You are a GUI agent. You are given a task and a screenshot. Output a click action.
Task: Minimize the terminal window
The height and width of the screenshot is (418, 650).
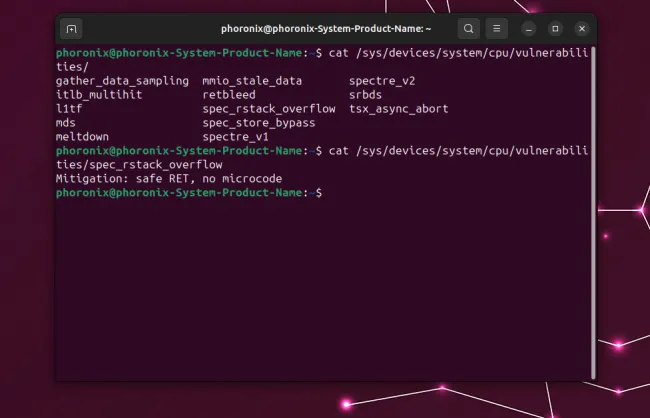[530, 29]
